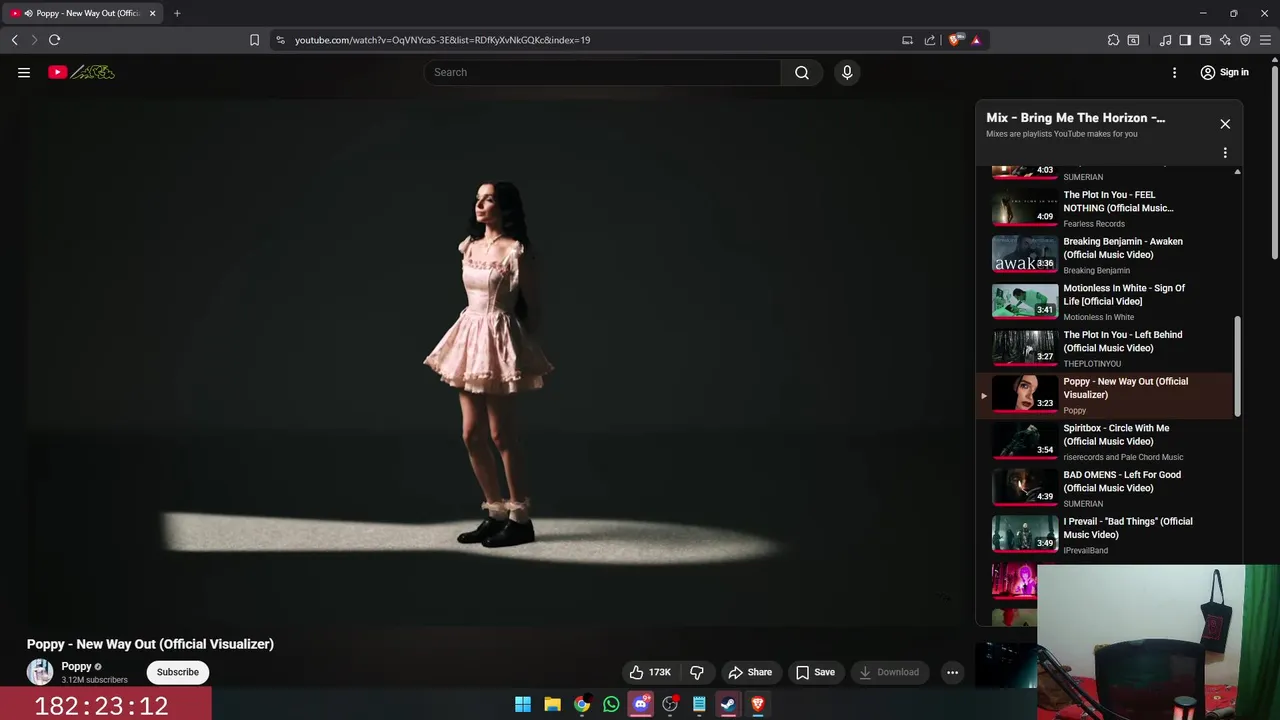The height and width of the screenshot is (720, 1280).
Task: Toggle the browser sidebar panel
Action: coord(1185,40)
